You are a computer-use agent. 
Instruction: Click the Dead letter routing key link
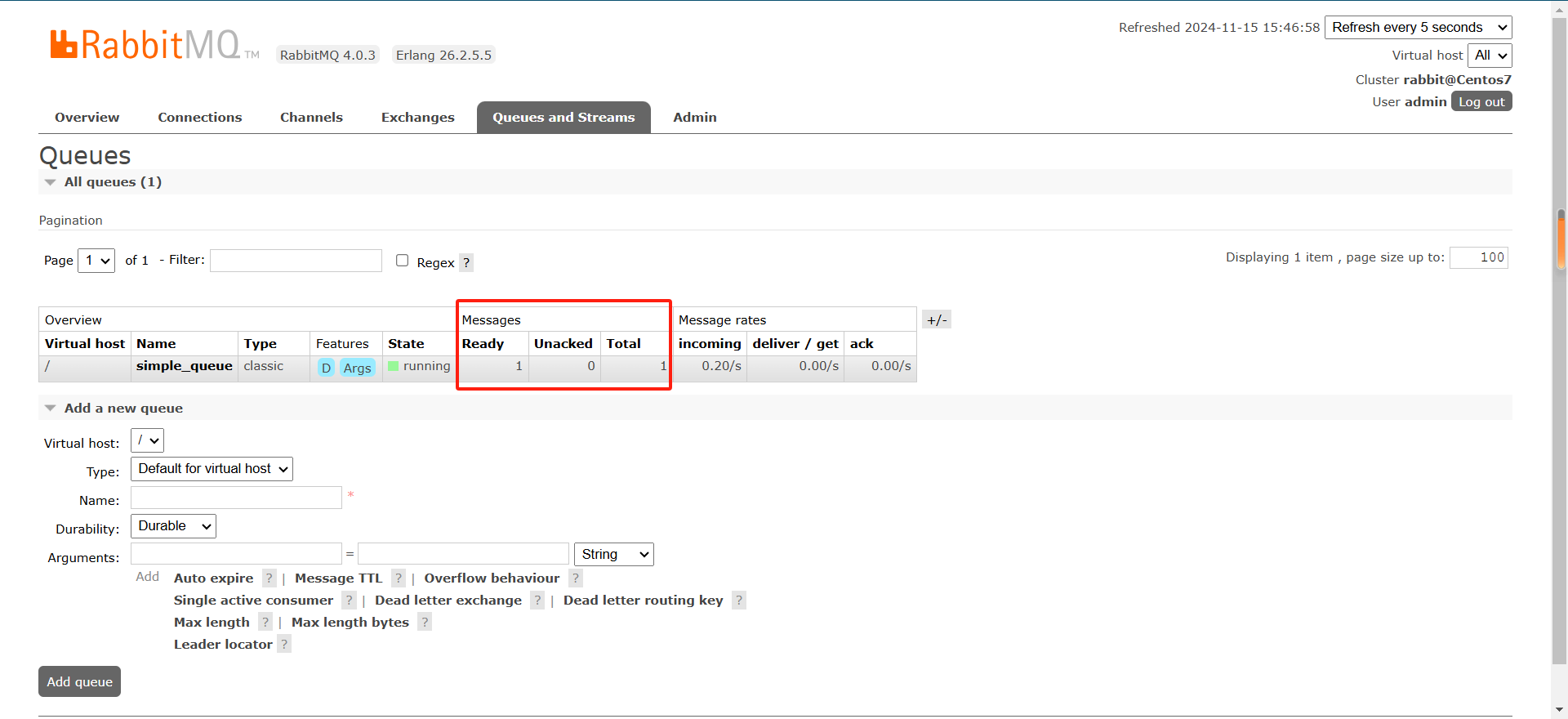644,601
